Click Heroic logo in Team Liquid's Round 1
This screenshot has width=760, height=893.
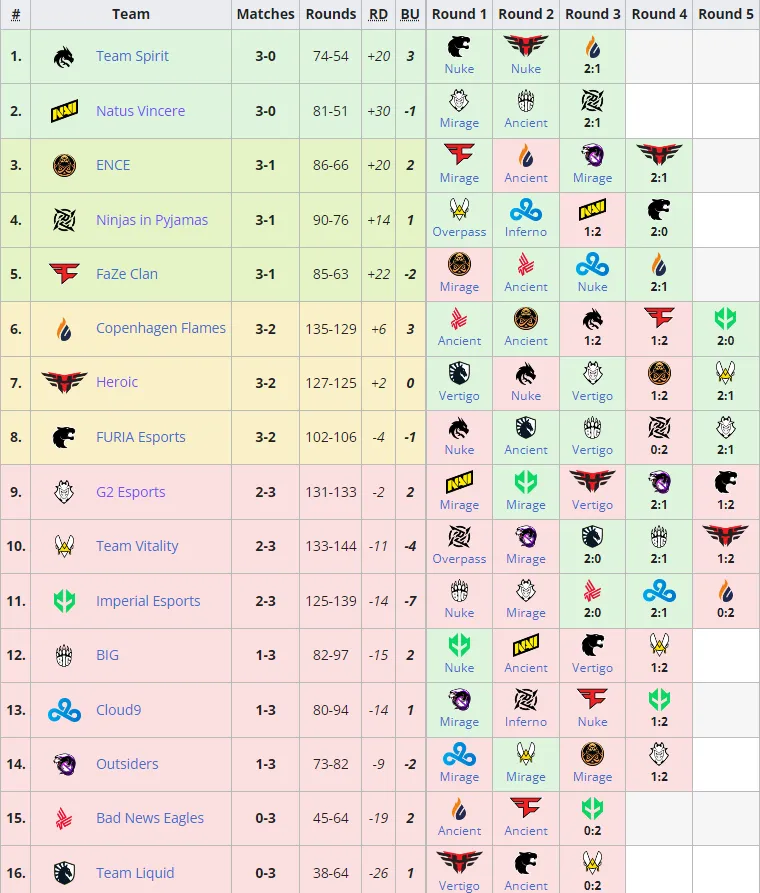(459, 863)
